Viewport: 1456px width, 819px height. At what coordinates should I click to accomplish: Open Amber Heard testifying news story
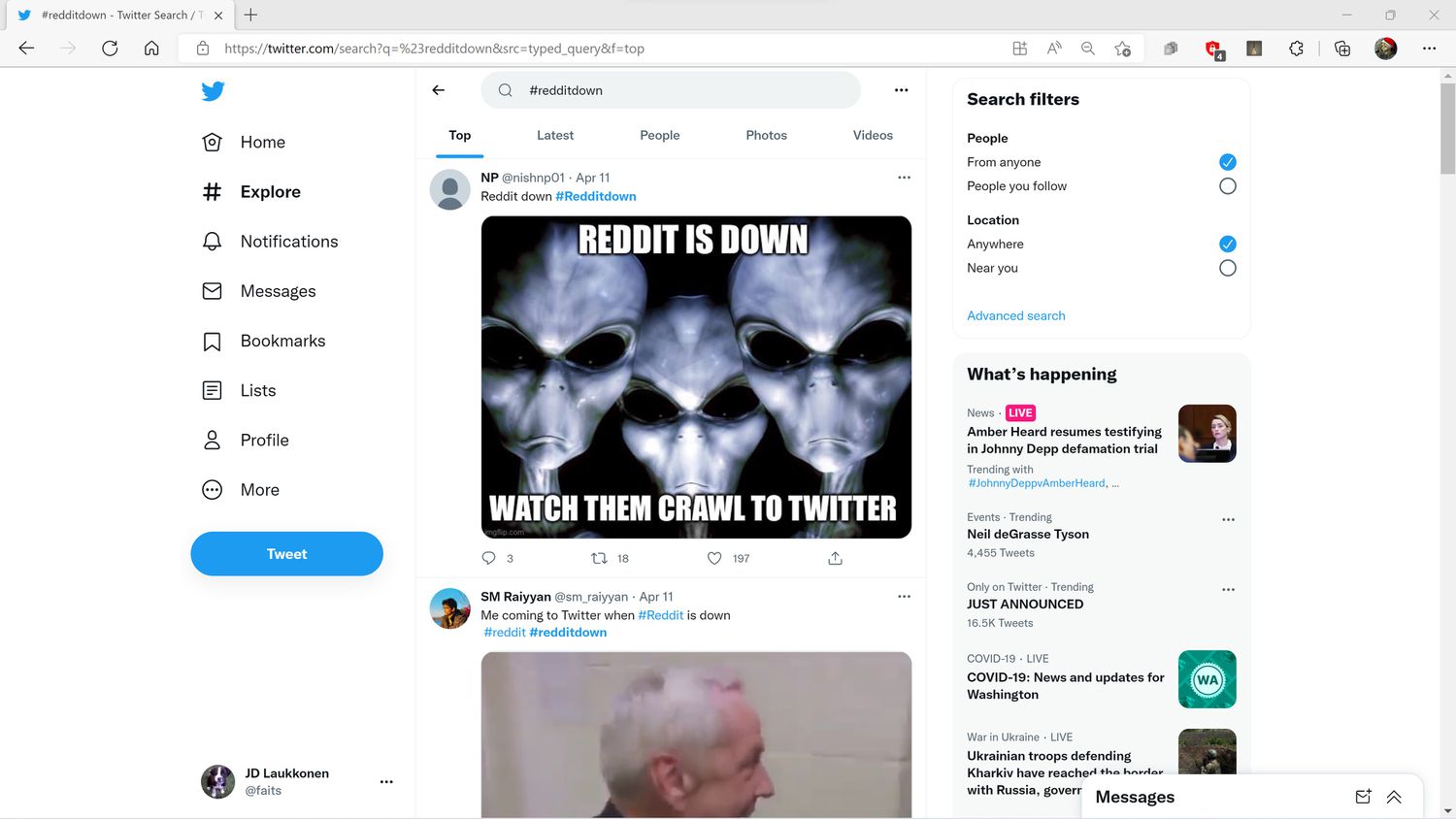[x=1064, y=440]
